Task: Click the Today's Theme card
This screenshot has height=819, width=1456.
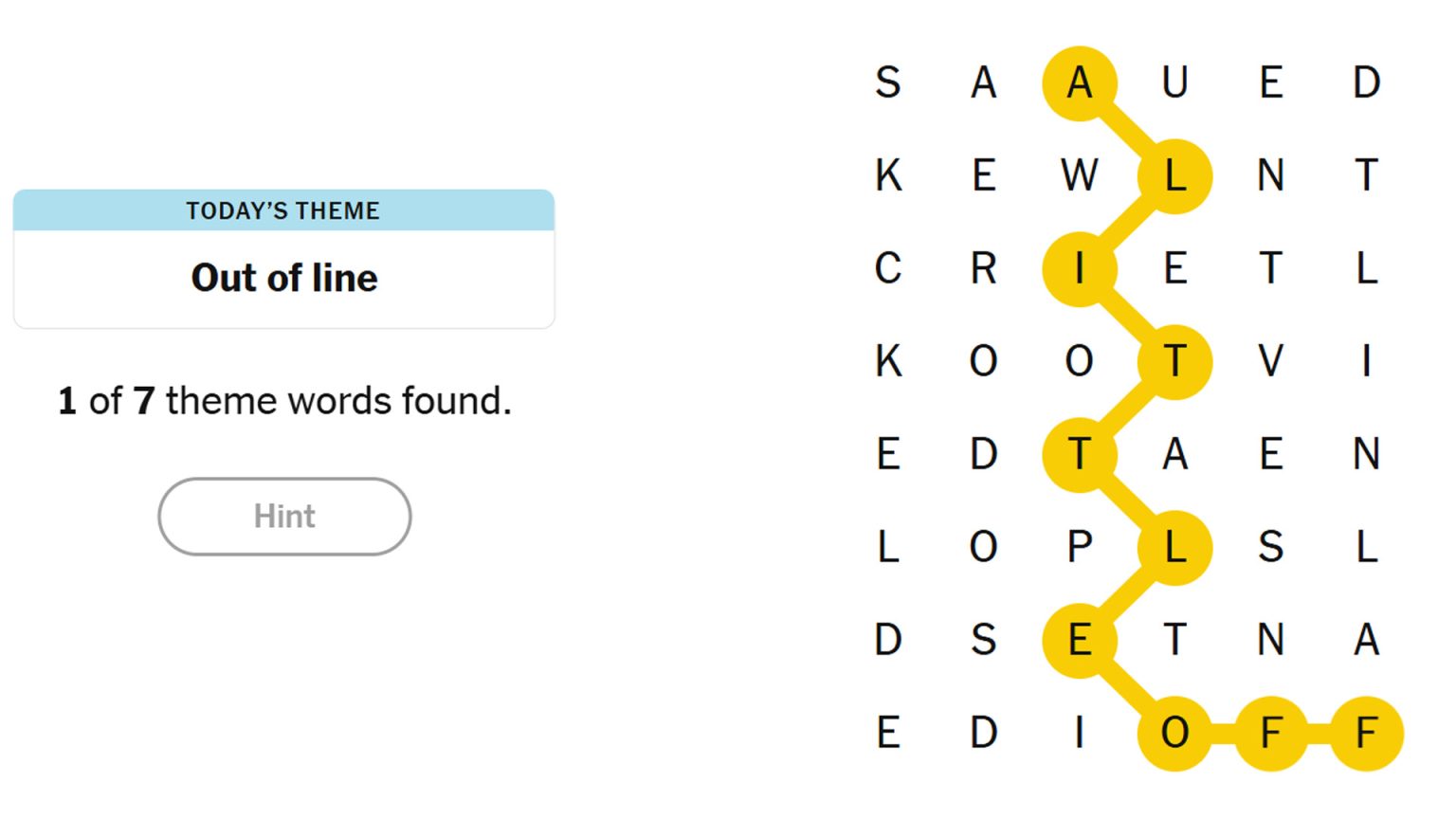Action: point(283,258)
